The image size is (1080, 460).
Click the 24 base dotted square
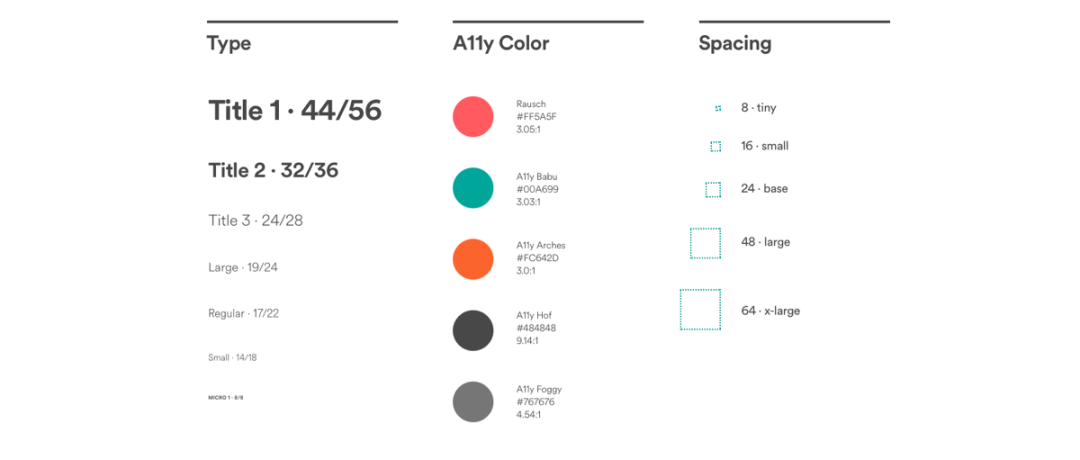point(713,189)
